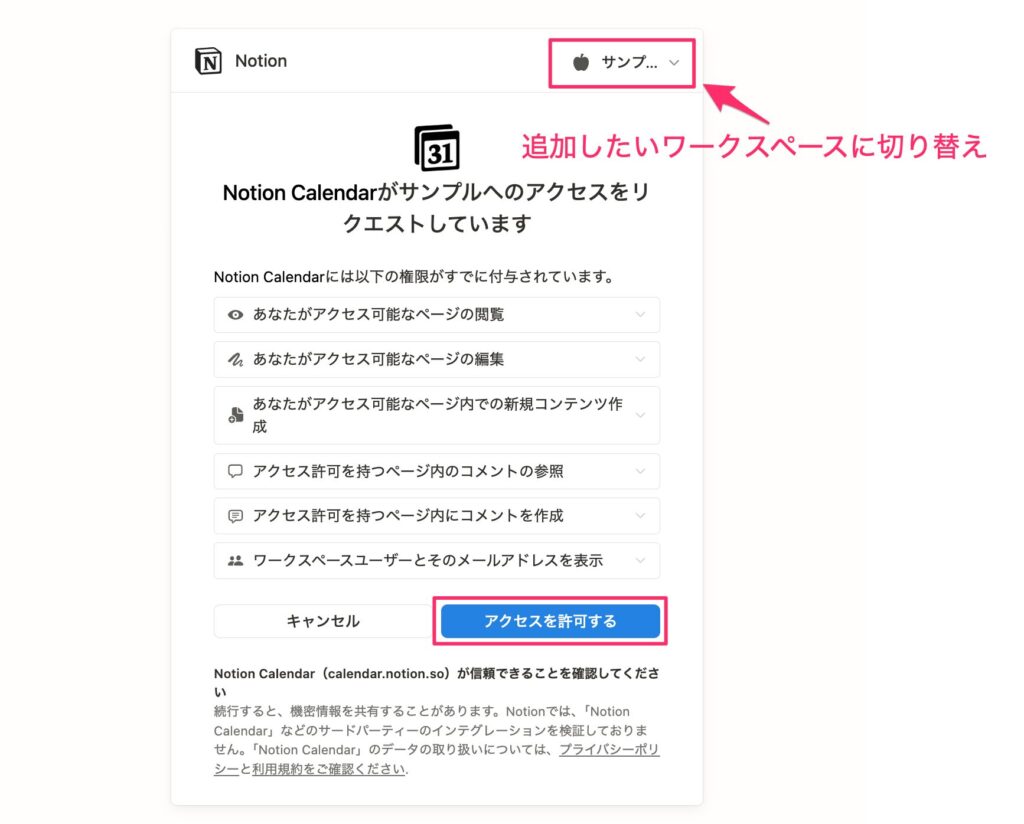Viewport: 1024px width, 824px height.
Task: Expand the コメントを作成 permission chevron
Action: pyautogui.click(x=640, y=516)
